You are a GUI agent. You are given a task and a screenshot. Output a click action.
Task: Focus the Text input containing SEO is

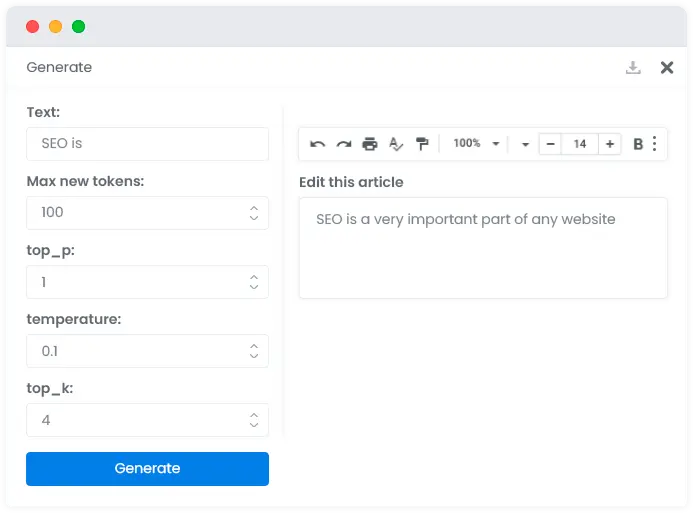point(147,144)
